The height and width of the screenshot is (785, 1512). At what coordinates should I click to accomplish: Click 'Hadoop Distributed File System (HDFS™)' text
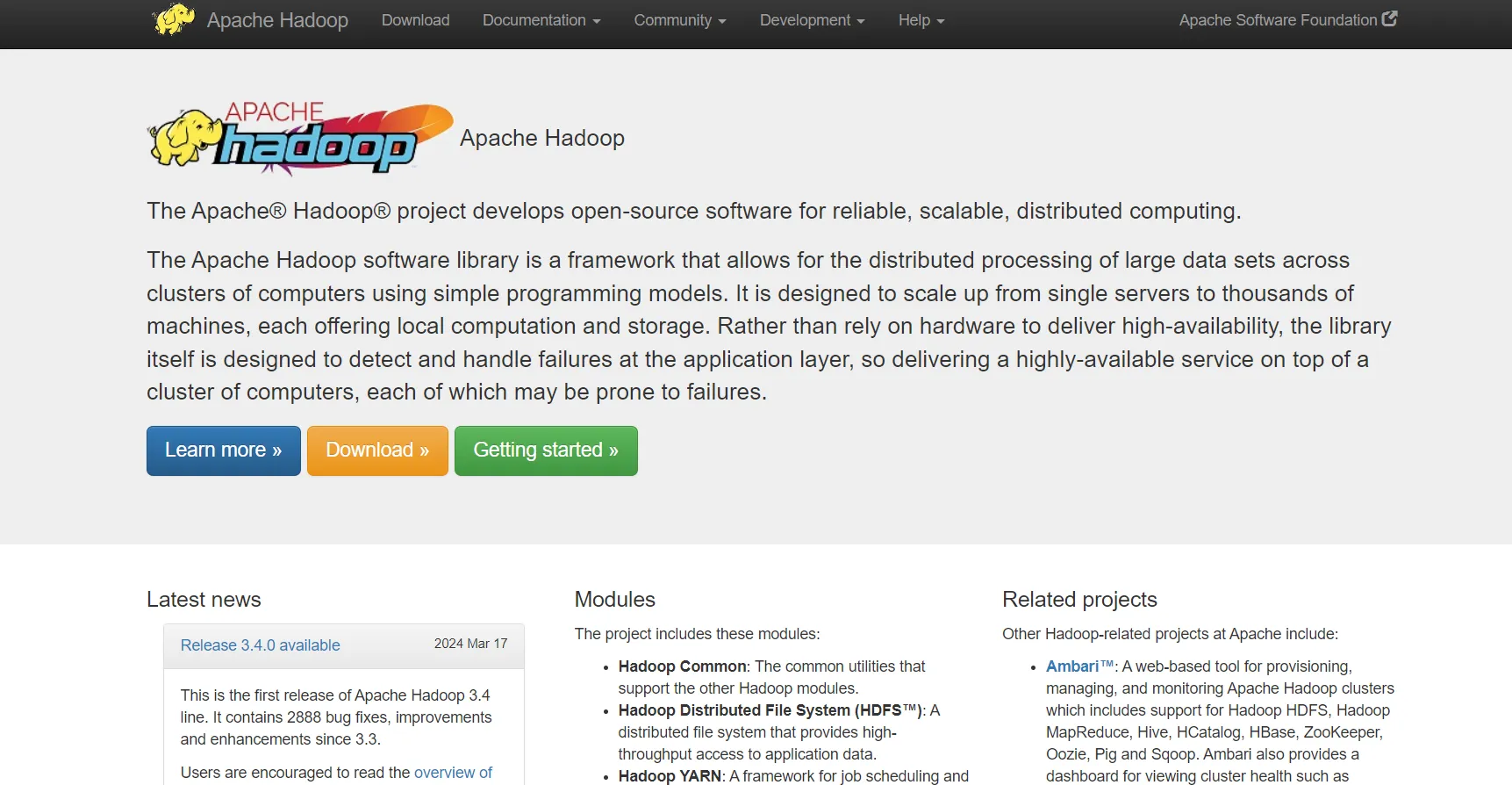(x=770, y=710)
